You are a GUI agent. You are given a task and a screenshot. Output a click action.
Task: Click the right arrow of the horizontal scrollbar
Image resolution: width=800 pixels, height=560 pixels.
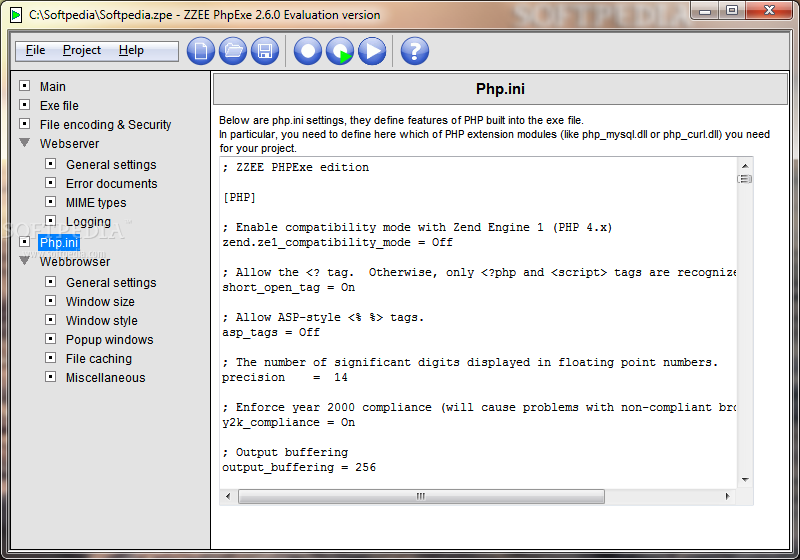click(x=728, y=496)
